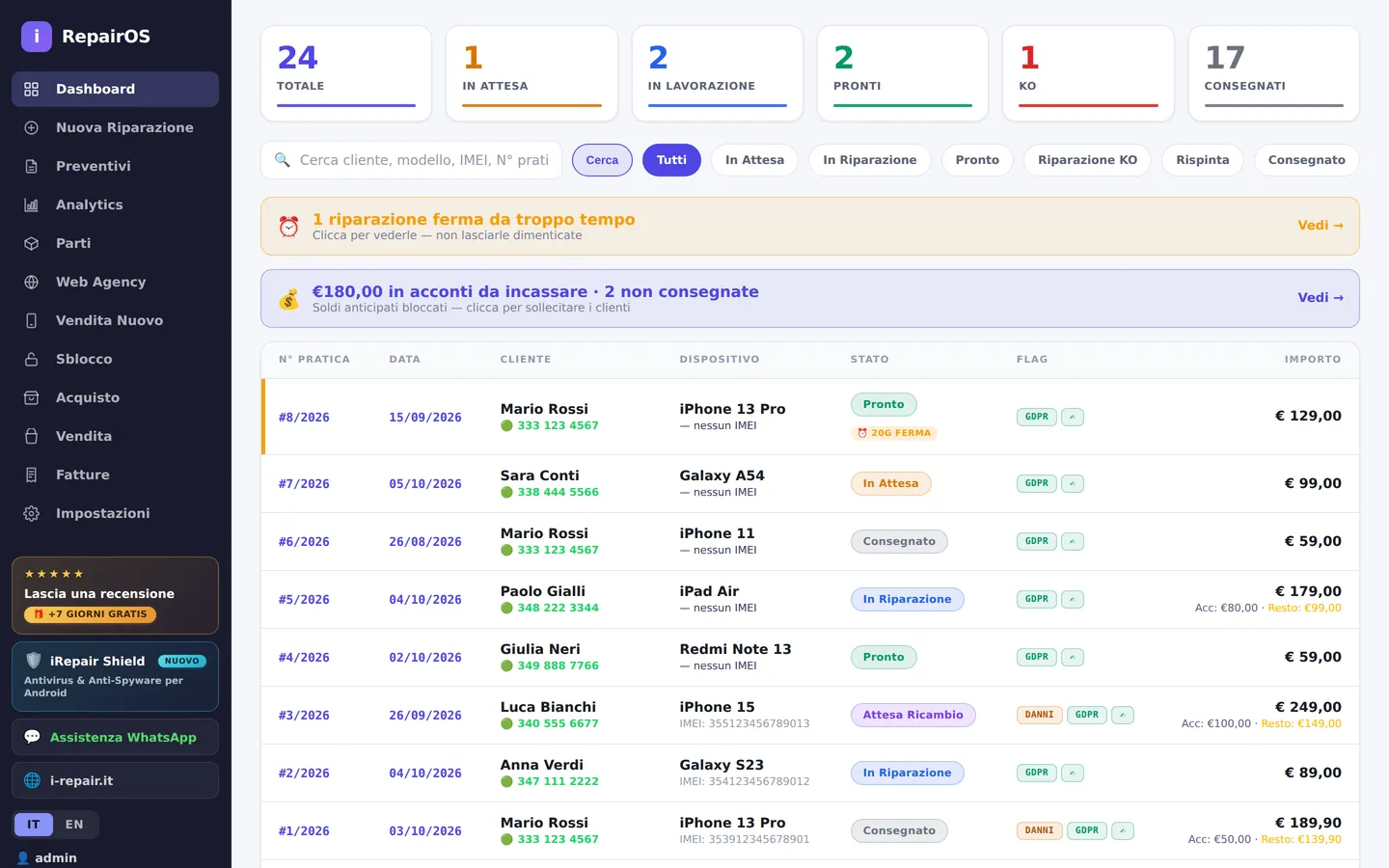Click the iRepair Shield icon
1389x868 pixels.
pyautogui.click(x=33, y=661)
